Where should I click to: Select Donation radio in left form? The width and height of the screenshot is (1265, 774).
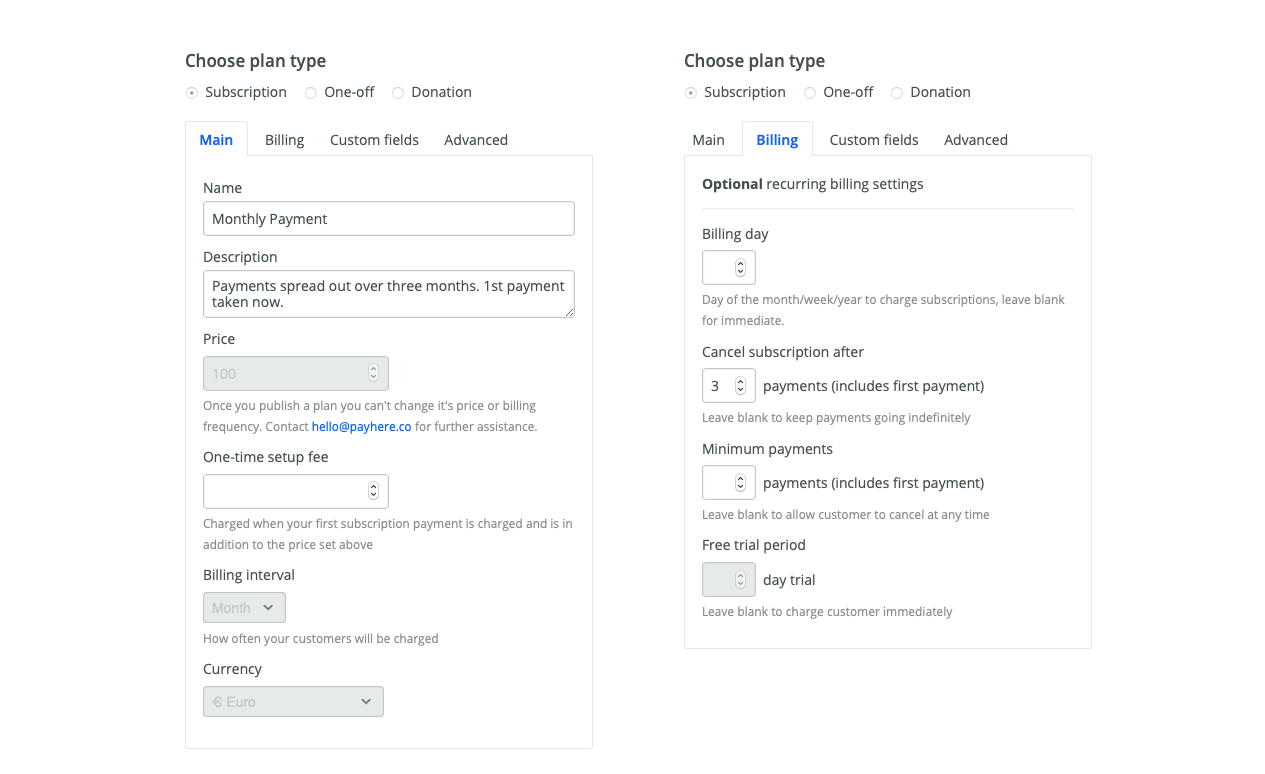[398, 93]
